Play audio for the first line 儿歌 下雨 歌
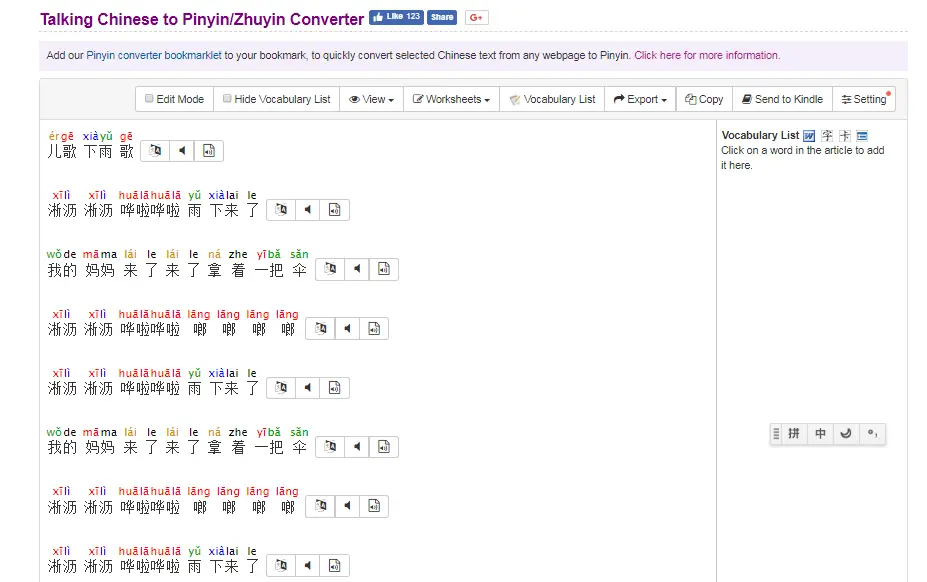 [x=181, y=151]
